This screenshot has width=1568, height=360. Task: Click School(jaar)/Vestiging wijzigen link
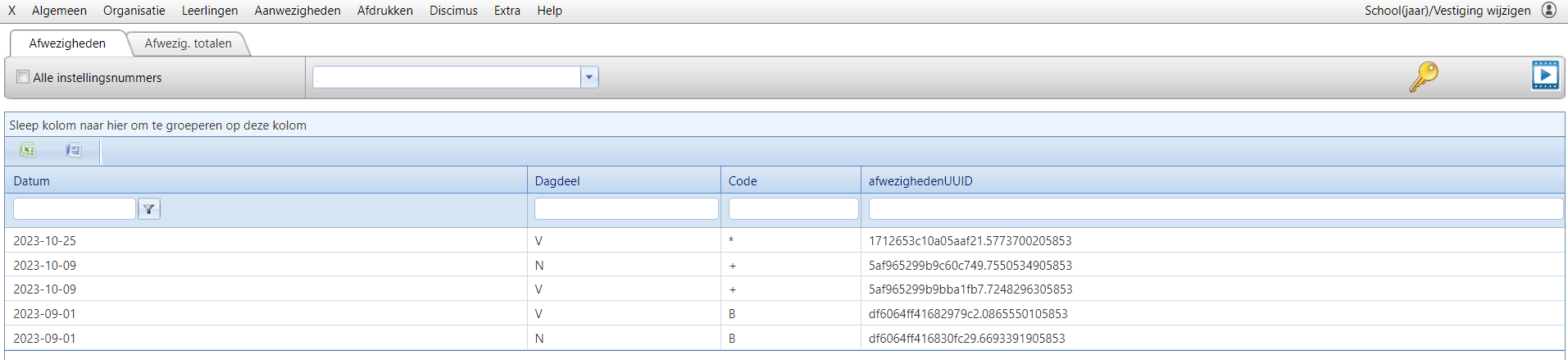1448,11
